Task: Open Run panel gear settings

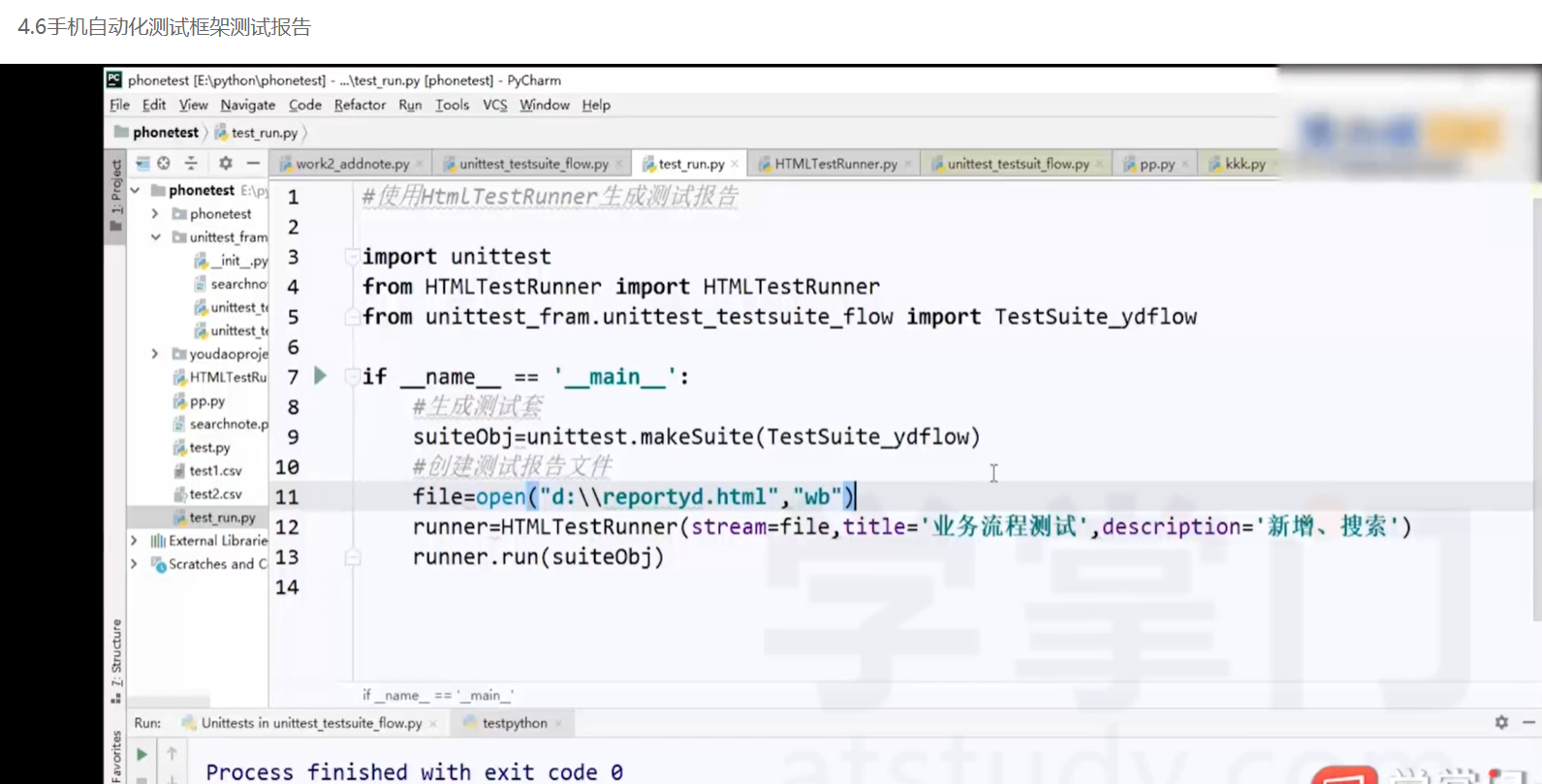Action: click(1501, 722)
